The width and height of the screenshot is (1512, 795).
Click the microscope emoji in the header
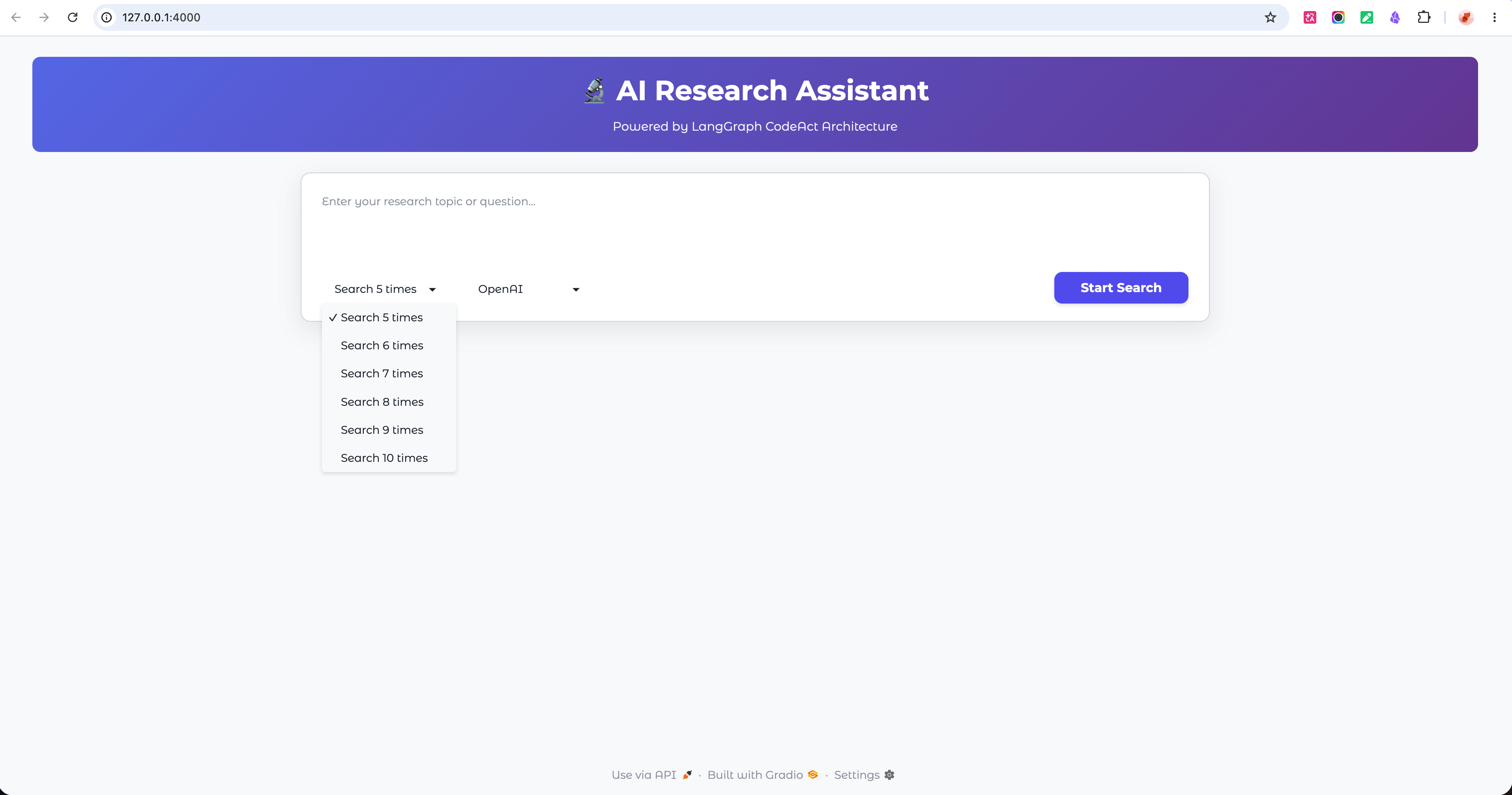click(x=595, y=90)
